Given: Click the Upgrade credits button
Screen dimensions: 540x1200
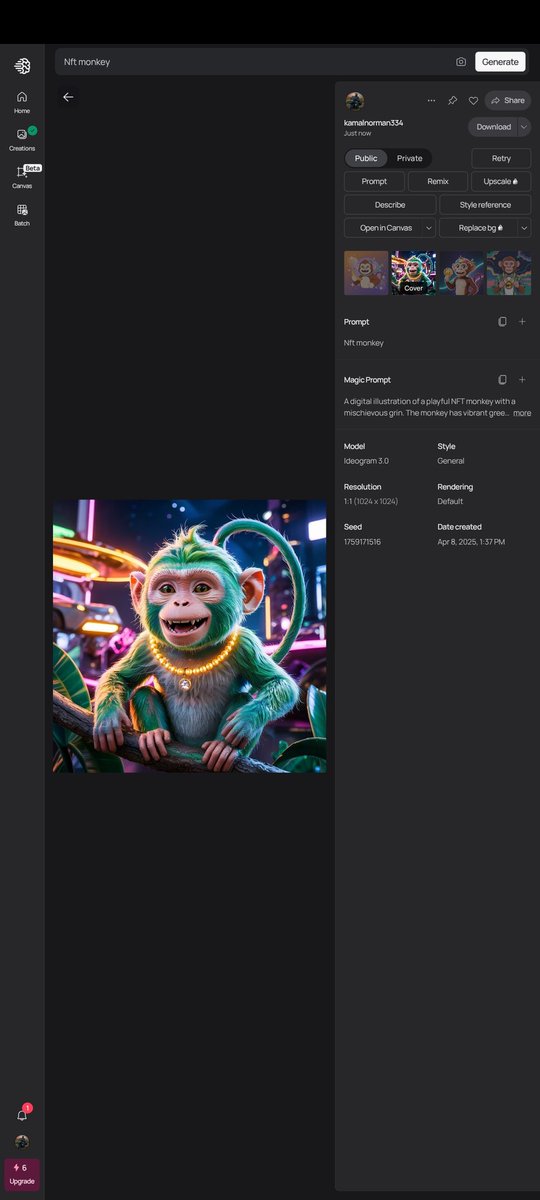Looking at the screenshot, I should [22, 1174].
